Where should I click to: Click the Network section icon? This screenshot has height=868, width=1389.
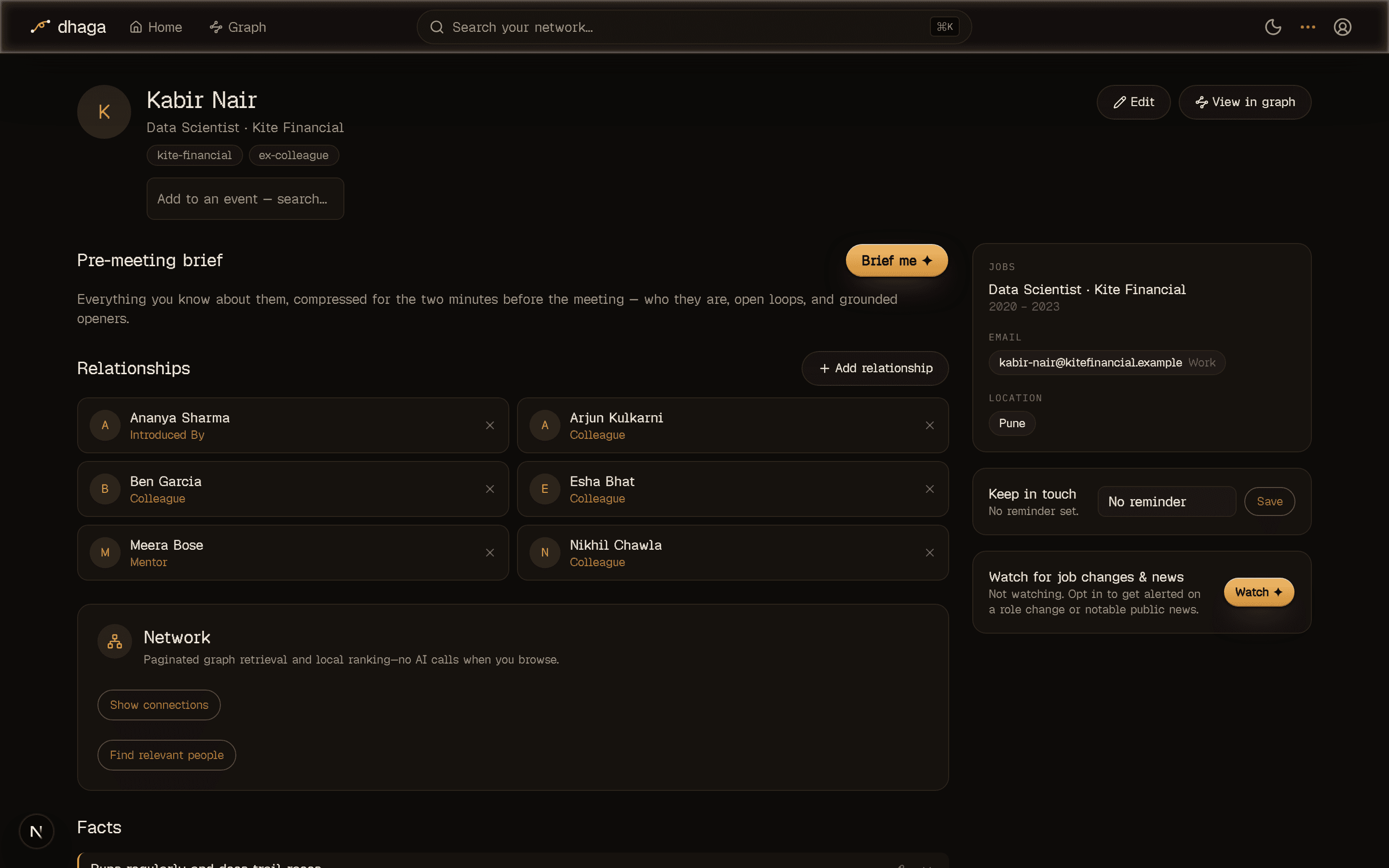tap(115, 641)
